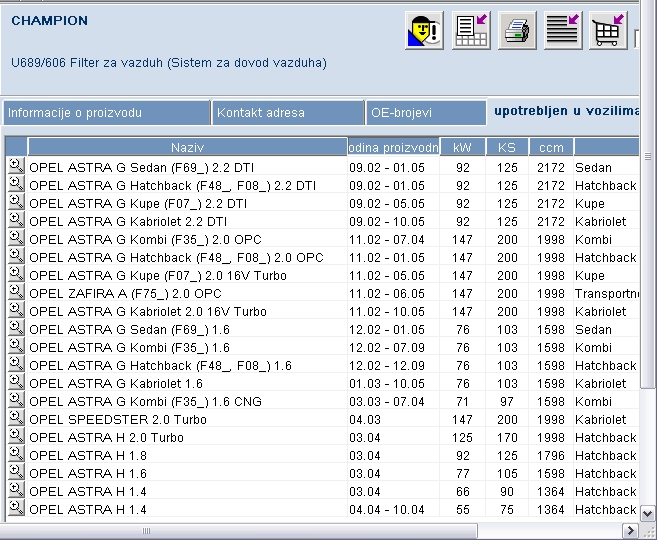Sort by ccm column header
Viewport: 657px width, 540px height.
click(x=551, y=147)
